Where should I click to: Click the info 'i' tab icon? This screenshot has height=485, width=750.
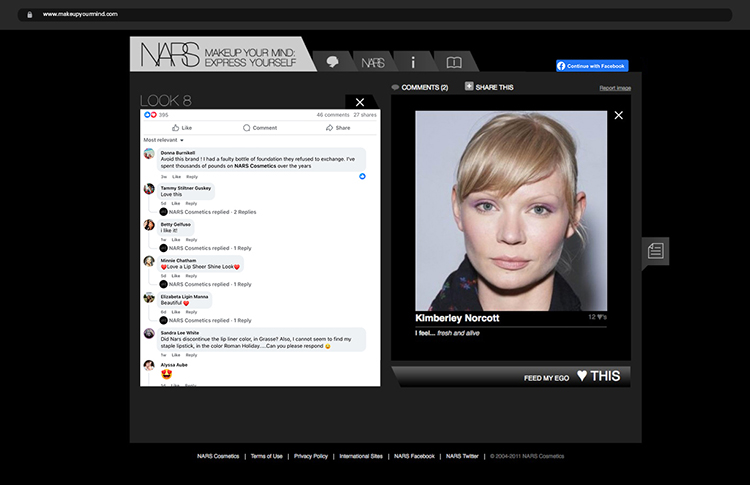[413, 62]
